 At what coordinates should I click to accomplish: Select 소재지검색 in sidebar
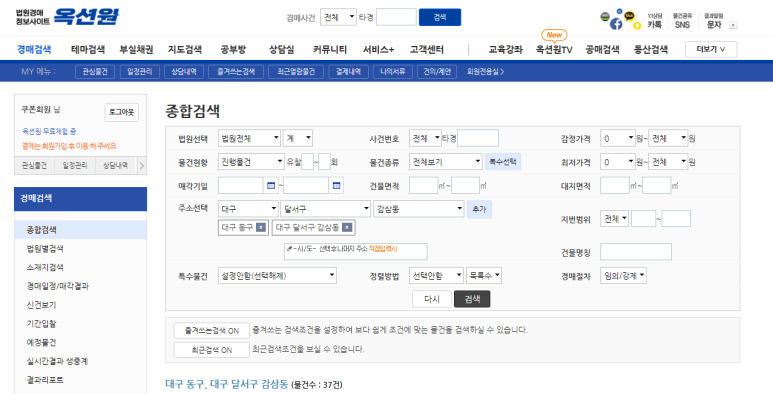point(45,267)
